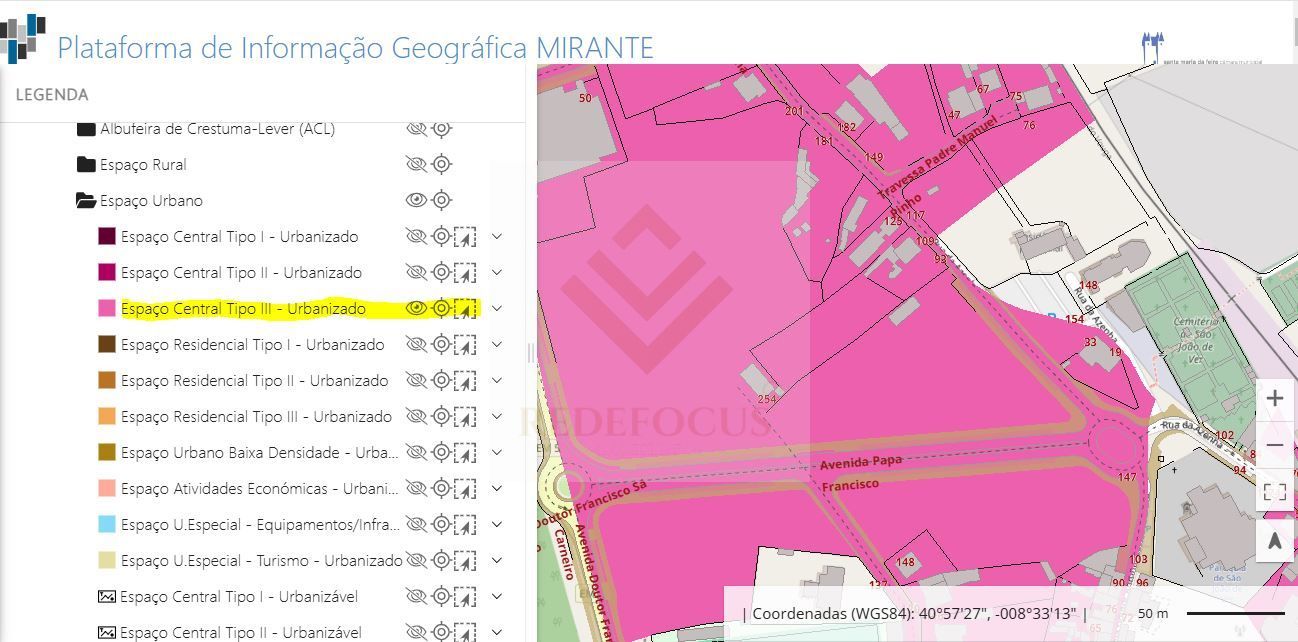
Task: Select Espaço Urbano Baixa Densidade layer name
Action: coord(258,453)
